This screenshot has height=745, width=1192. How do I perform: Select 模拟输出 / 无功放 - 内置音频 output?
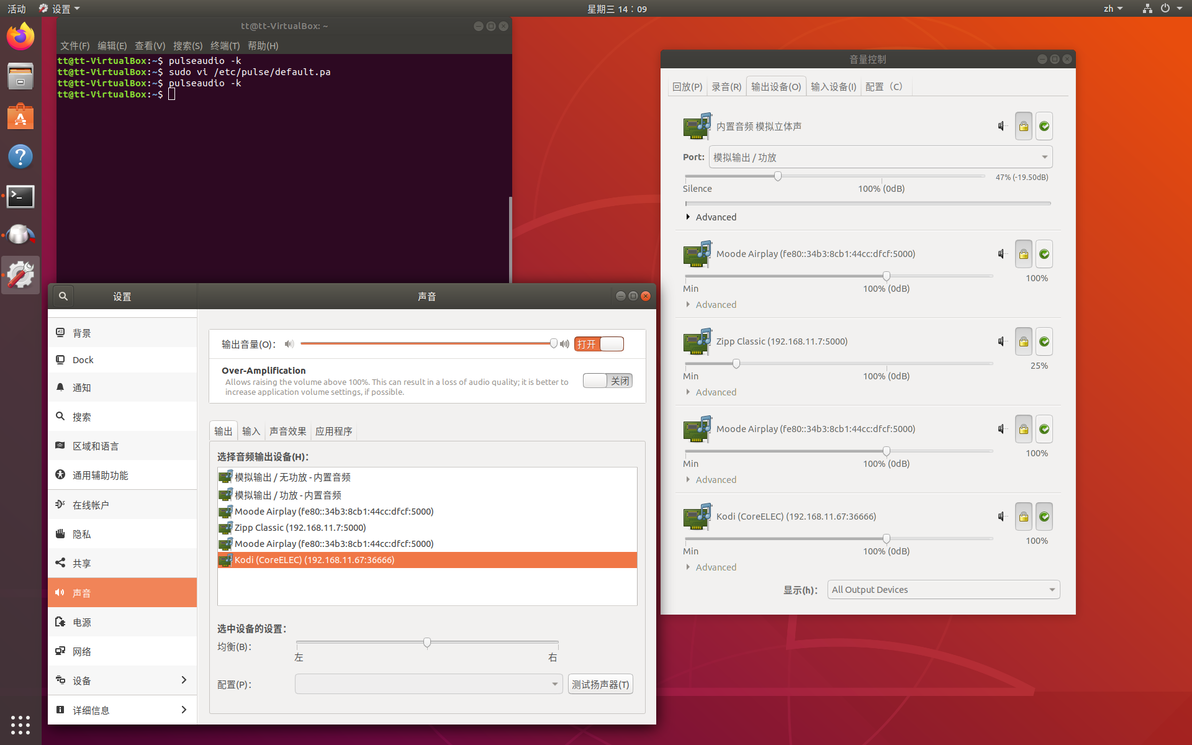click(427, 477)
